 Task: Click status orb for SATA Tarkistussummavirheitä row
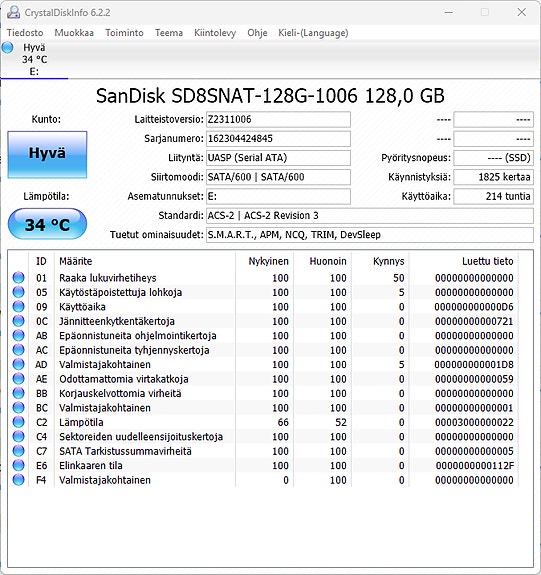(18, 451)
